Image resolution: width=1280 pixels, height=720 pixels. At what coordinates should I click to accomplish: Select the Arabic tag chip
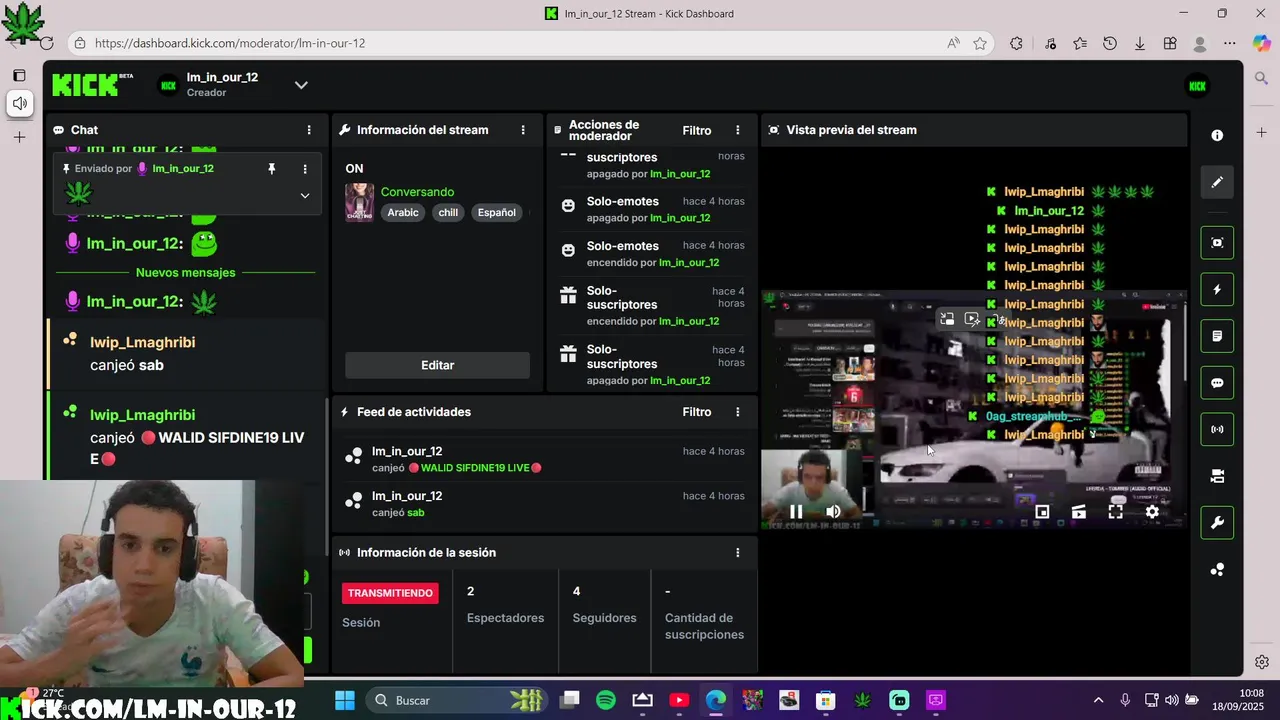[403, 212]
